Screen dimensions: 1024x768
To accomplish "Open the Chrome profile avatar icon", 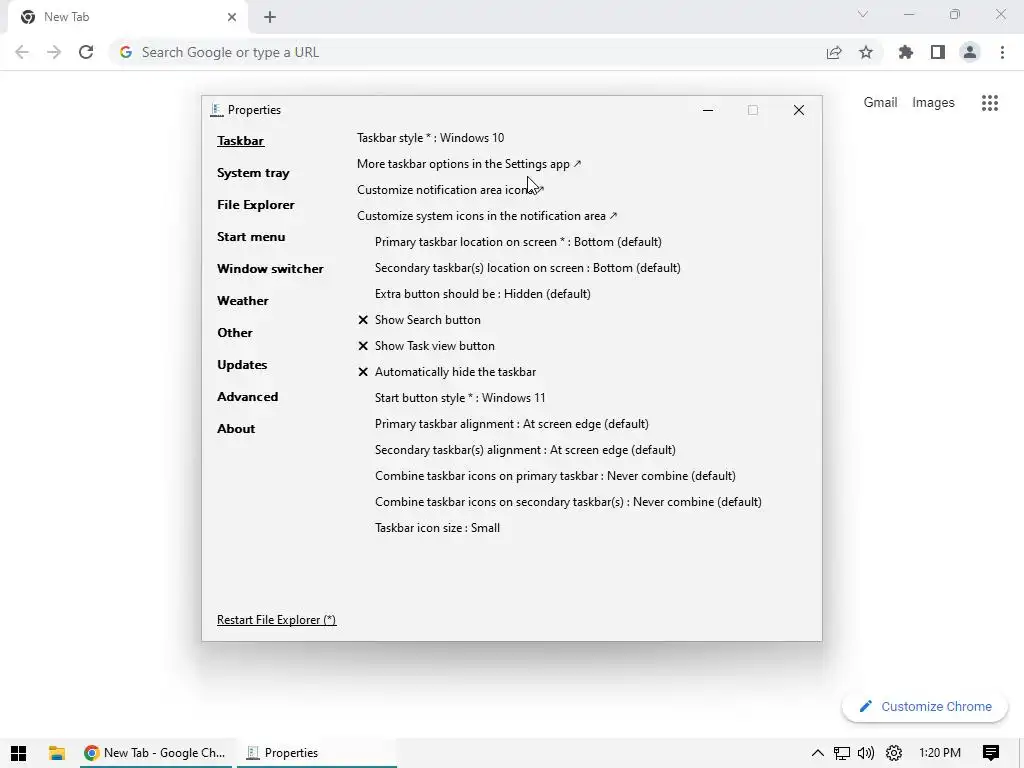I will [x=970, y=52].
